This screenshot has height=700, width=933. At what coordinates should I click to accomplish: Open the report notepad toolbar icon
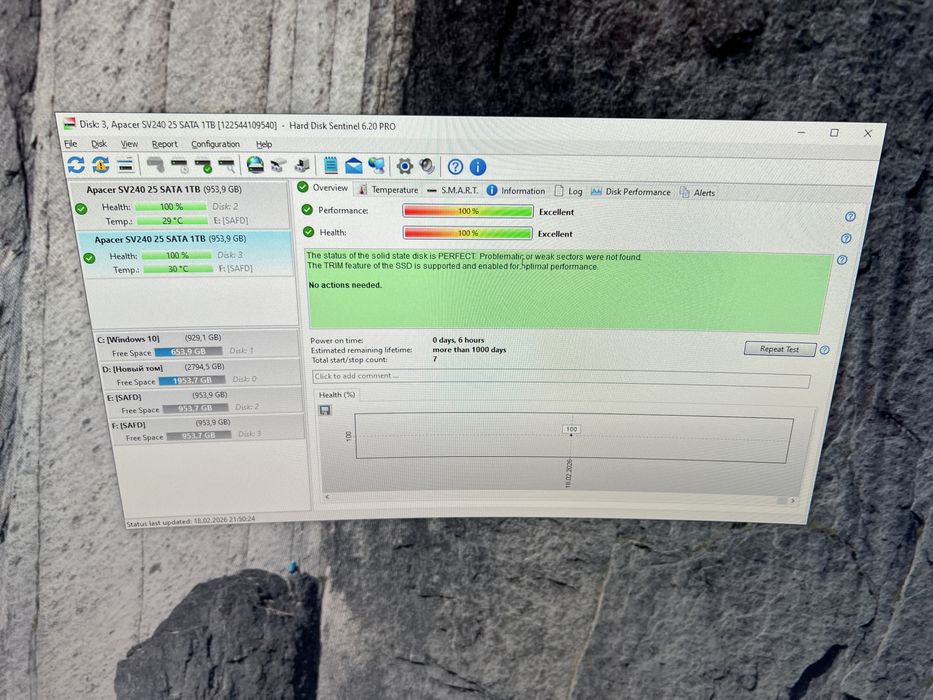click(331, 165)
